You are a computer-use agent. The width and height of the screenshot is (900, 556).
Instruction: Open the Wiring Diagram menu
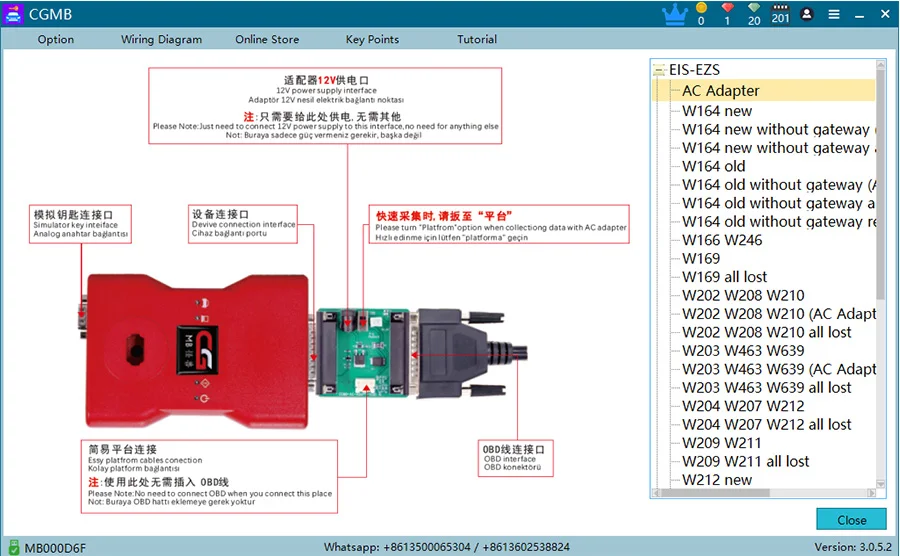[161, 40]
